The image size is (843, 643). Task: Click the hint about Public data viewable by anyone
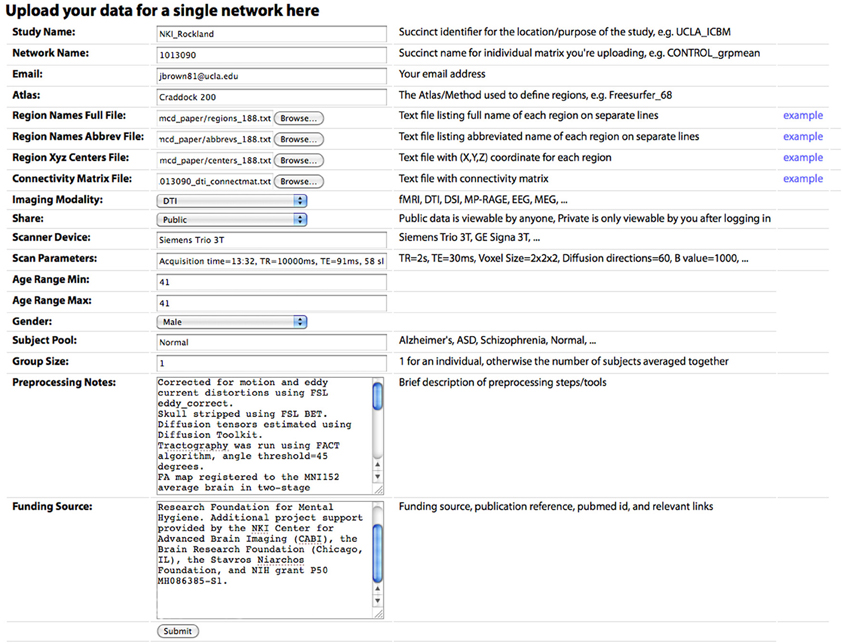(585, 218)
